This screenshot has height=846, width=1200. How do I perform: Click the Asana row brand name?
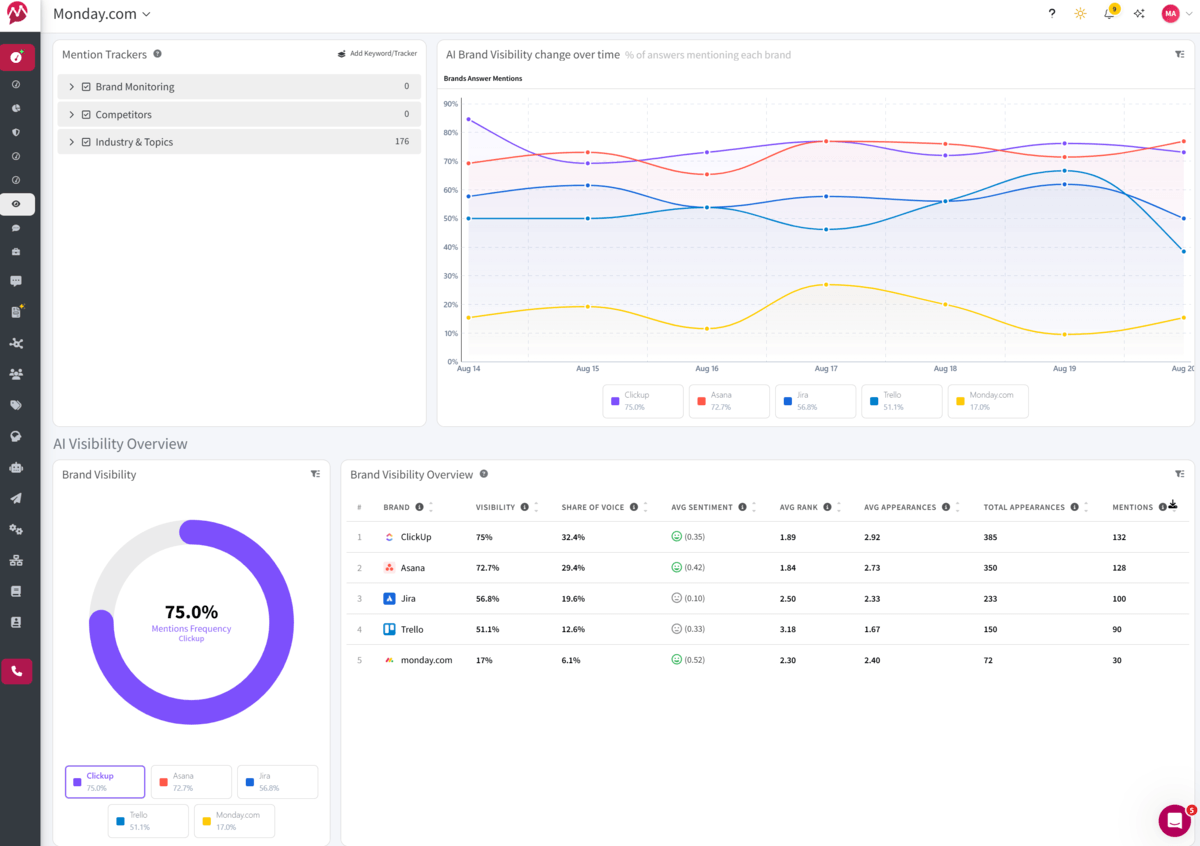[x=412, y=568]
